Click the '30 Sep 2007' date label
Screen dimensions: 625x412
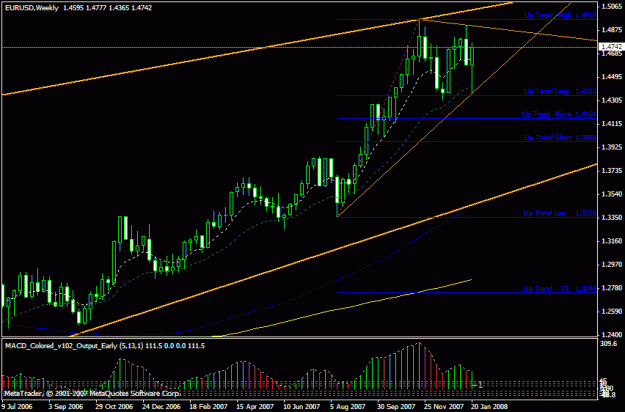tap(396, 407)
